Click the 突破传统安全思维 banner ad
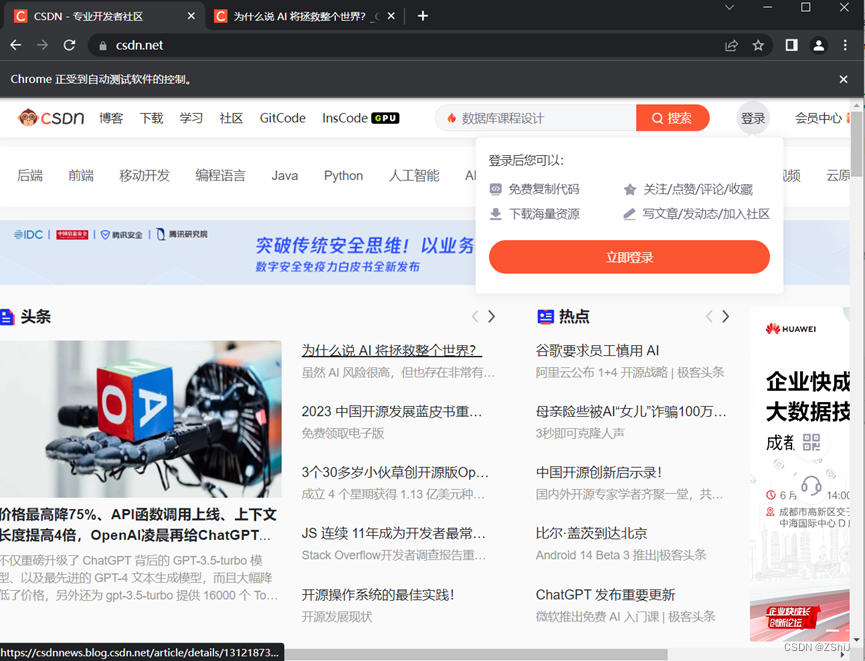865x661 pixels. (x=238, y=253)
